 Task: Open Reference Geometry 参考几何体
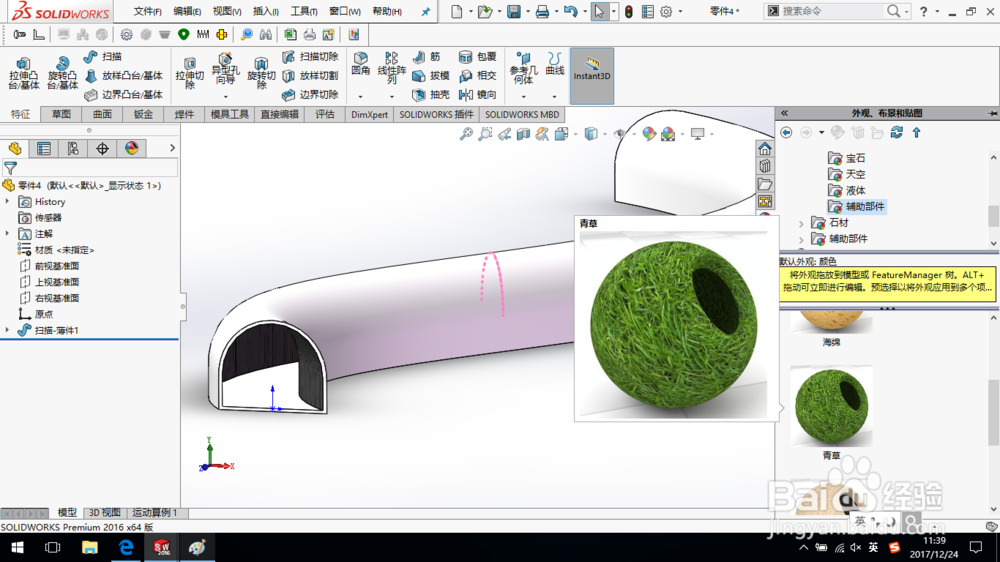(524, 68)
